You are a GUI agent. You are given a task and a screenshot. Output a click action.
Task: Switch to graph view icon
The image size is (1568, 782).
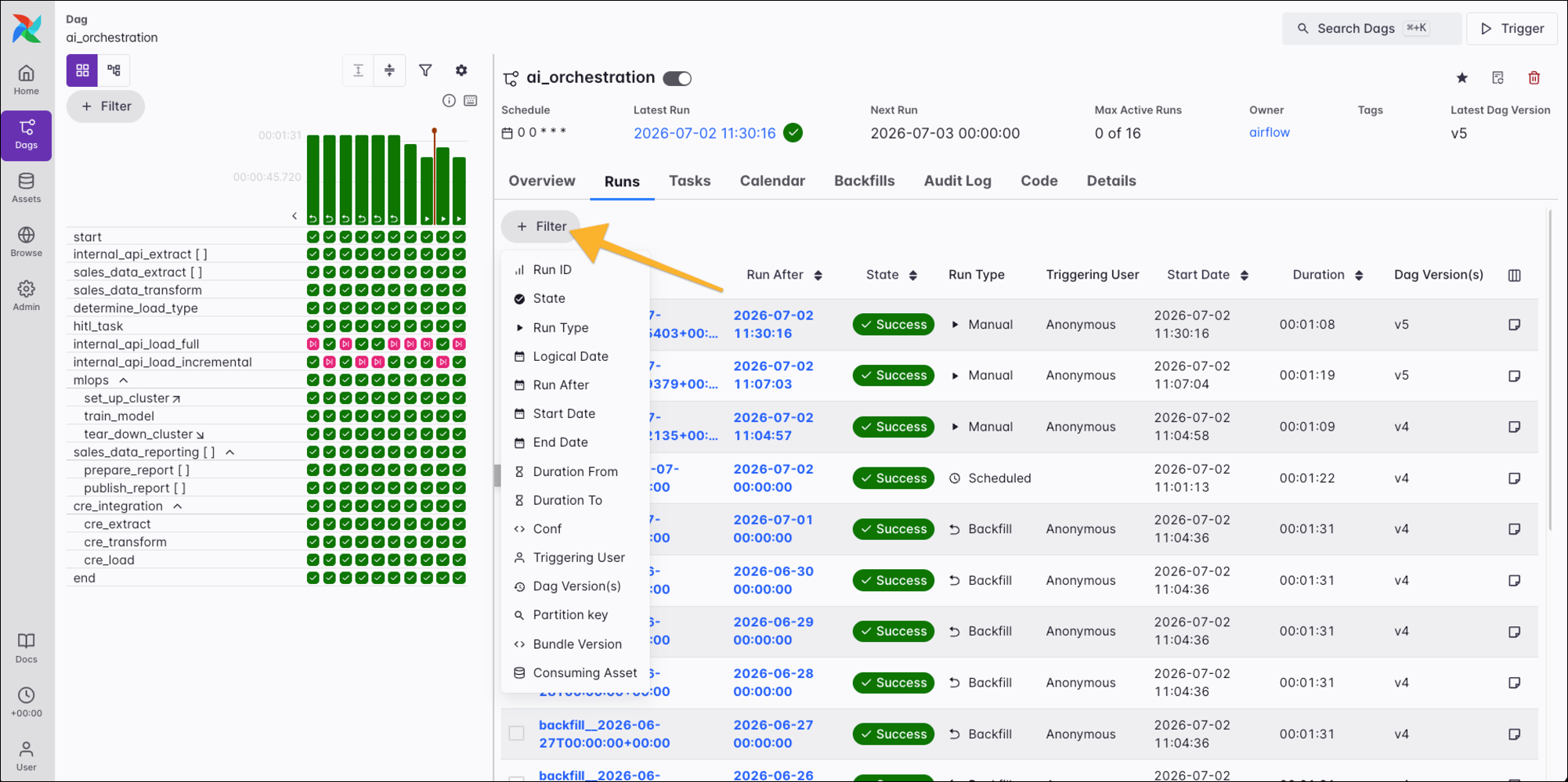(114, 70)
